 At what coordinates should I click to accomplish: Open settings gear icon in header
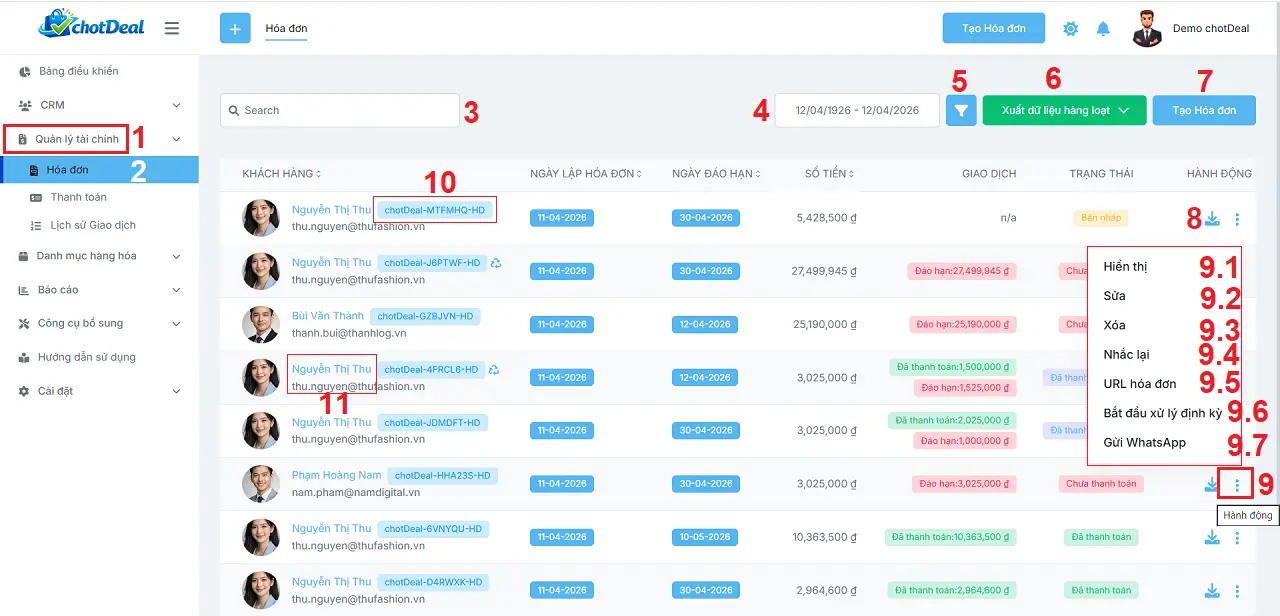[1071, 29]
